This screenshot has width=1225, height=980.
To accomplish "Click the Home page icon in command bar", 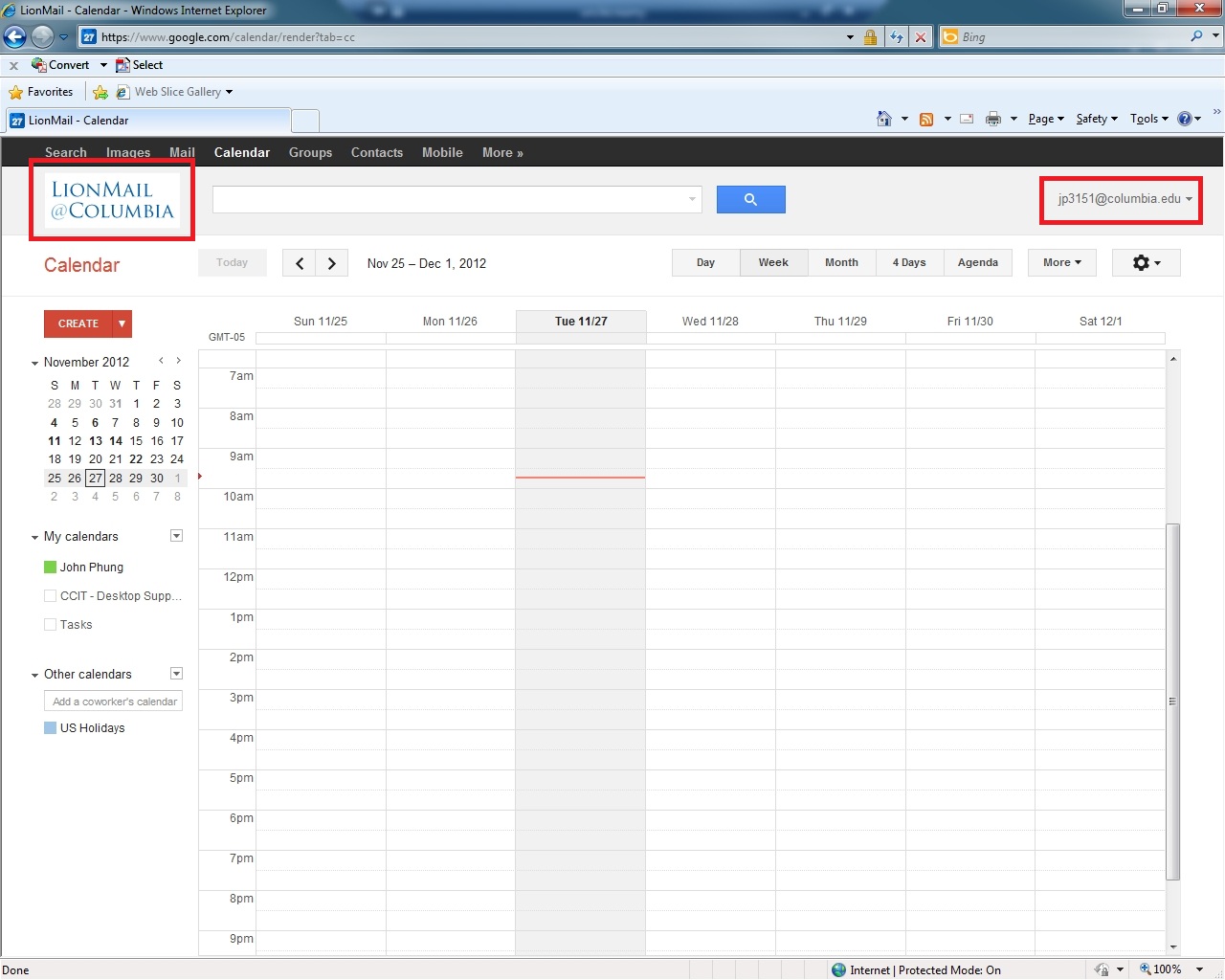I will click(x=884, y=119).
